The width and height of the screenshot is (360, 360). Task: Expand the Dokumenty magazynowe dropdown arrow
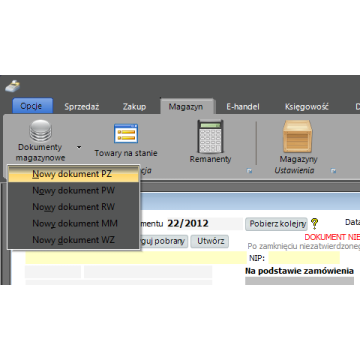click(79, 147)
